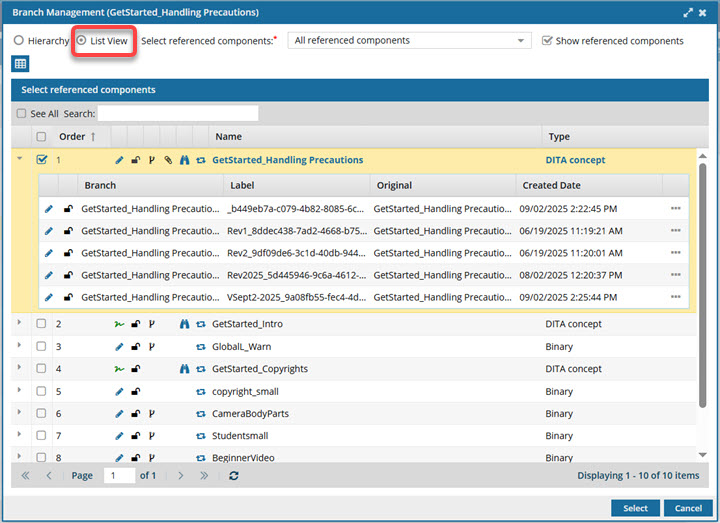720x523 pixels.
Task: Click the reuse arrows icon beside copyright_small
Action: tap(200, 392)
